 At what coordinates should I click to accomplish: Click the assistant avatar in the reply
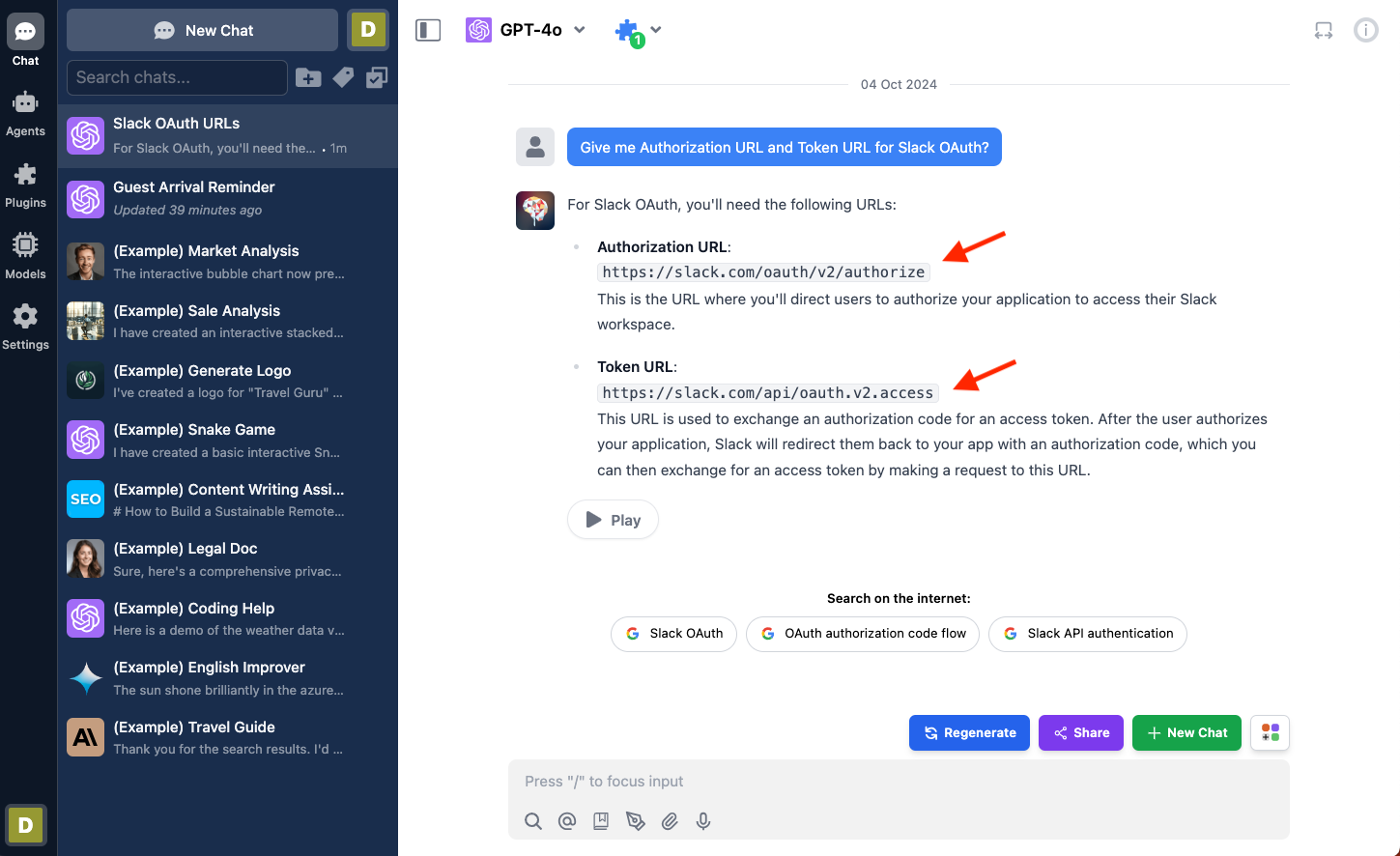(x=535, y=210)
